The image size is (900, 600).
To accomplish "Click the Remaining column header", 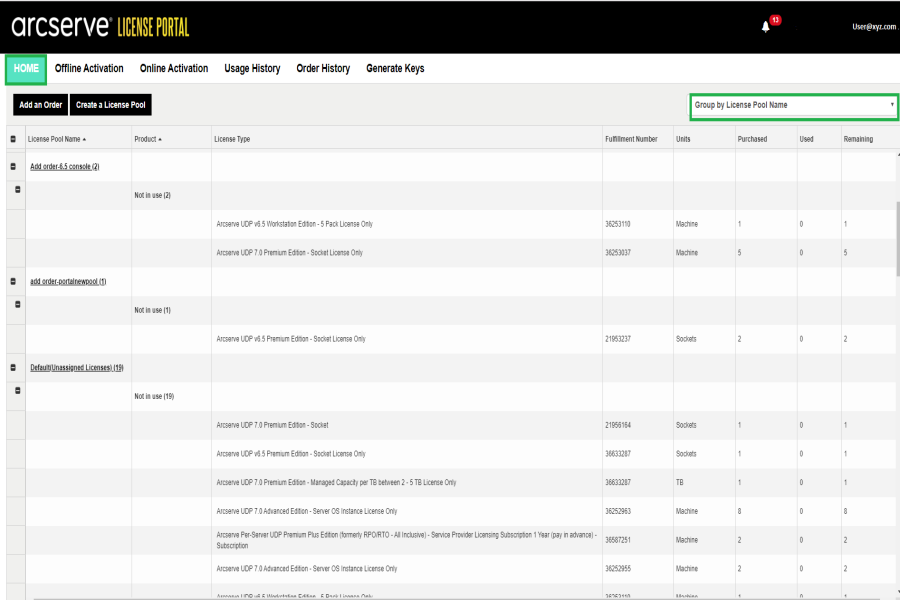I will 858,139.
